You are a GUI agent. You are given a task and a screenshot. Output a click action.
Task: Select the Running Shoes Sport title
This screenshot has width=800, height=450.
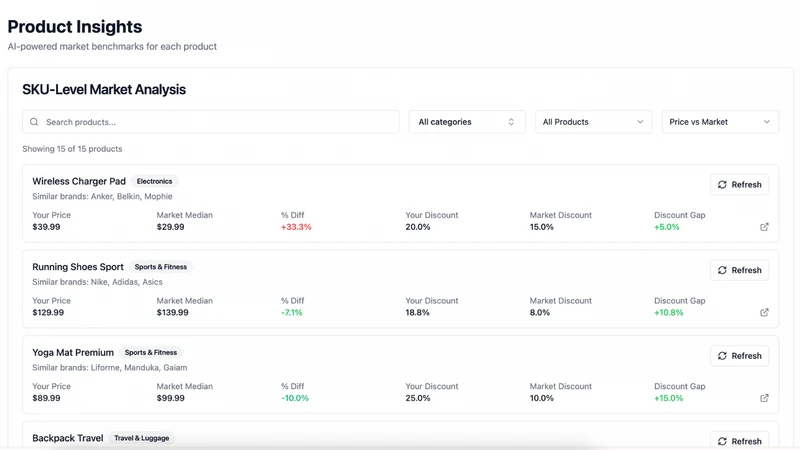click(x=78, y=267)
